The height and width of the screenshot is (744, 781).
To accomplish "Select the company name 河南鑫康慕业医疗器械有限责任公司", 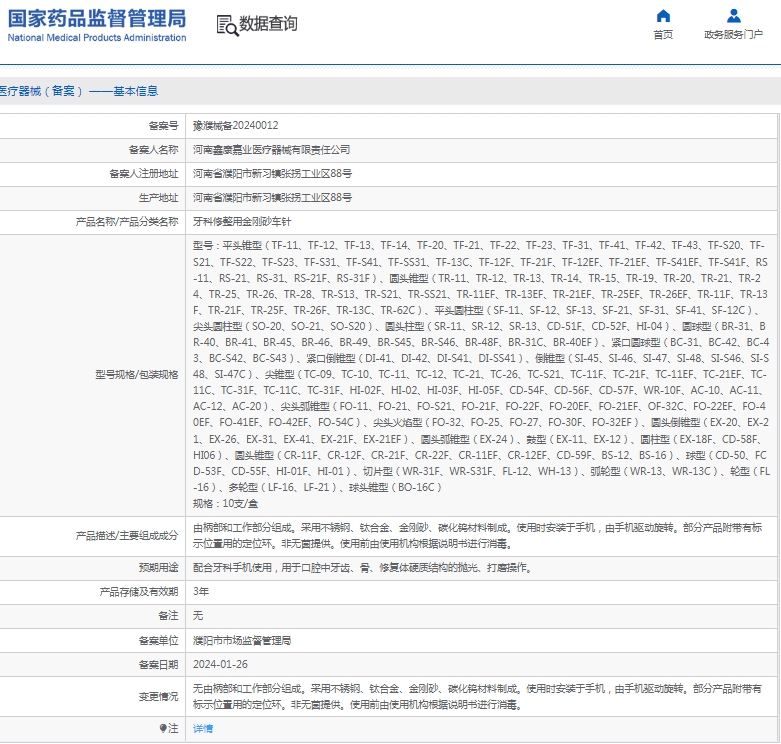I will [271, 150].
